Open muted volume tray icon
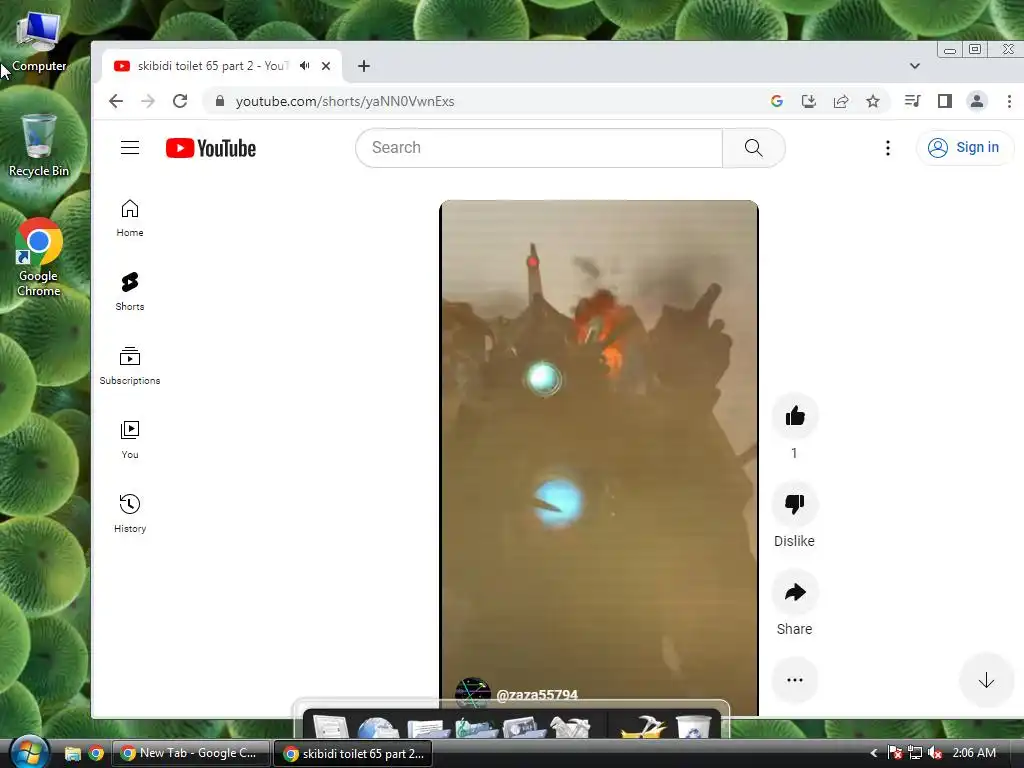Viewport: 1024px width, 768px height. click(935, 753)
